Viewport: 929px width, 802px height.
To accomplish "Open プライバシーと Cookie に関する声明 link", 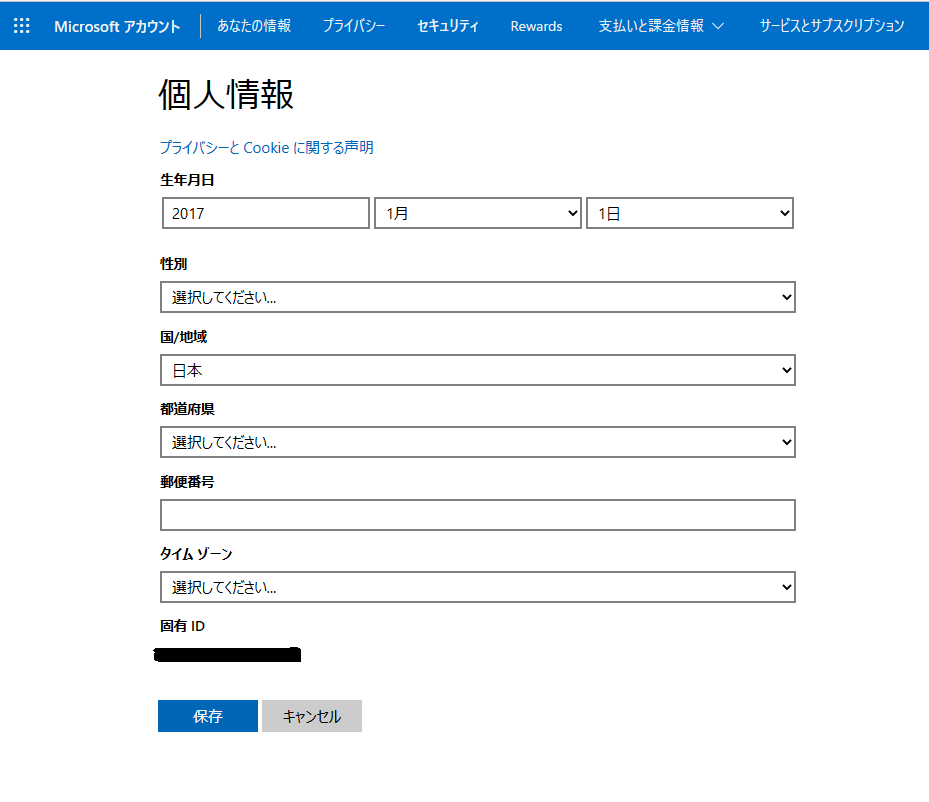I will click(x=267, y=147).
